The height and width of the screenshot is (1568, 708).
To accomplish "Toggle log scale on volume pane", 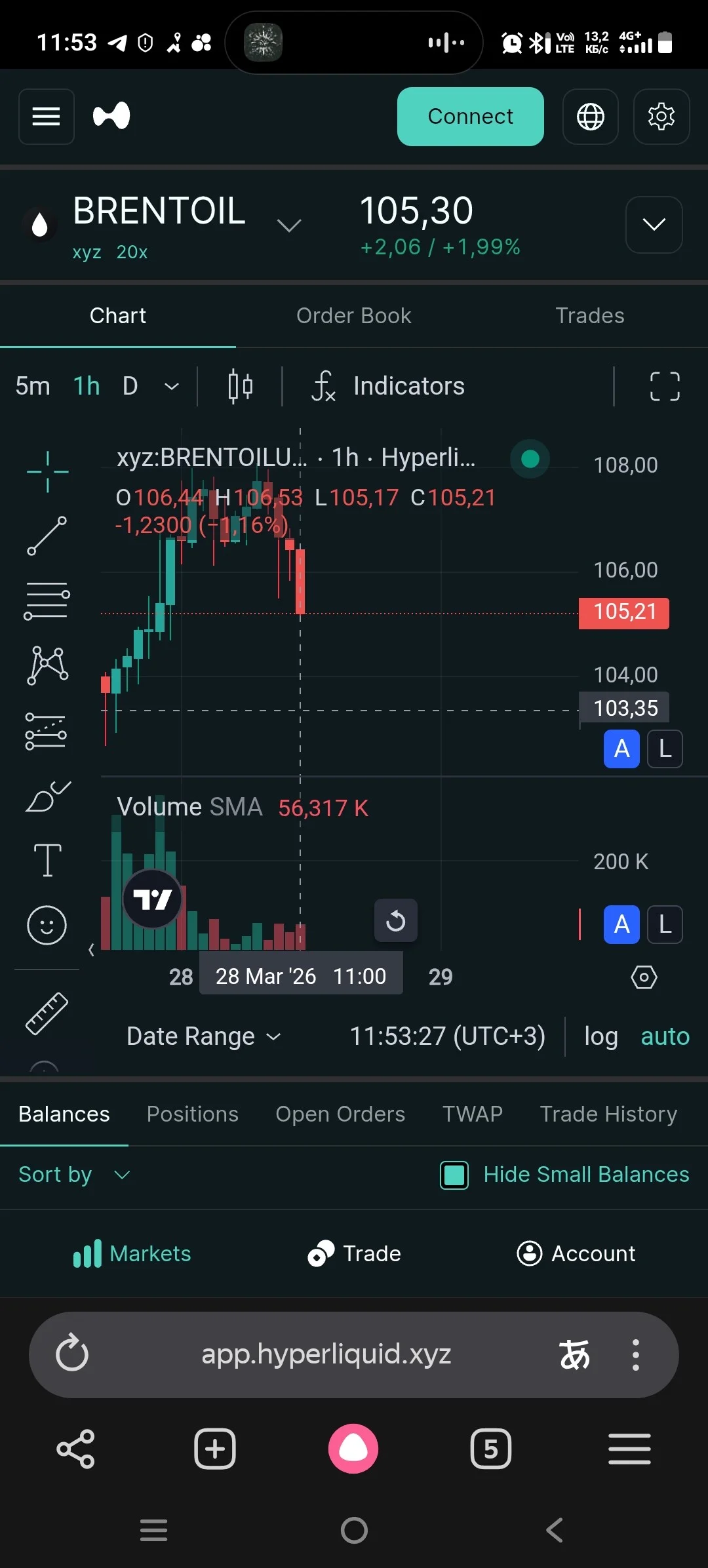I will point(665,924).
